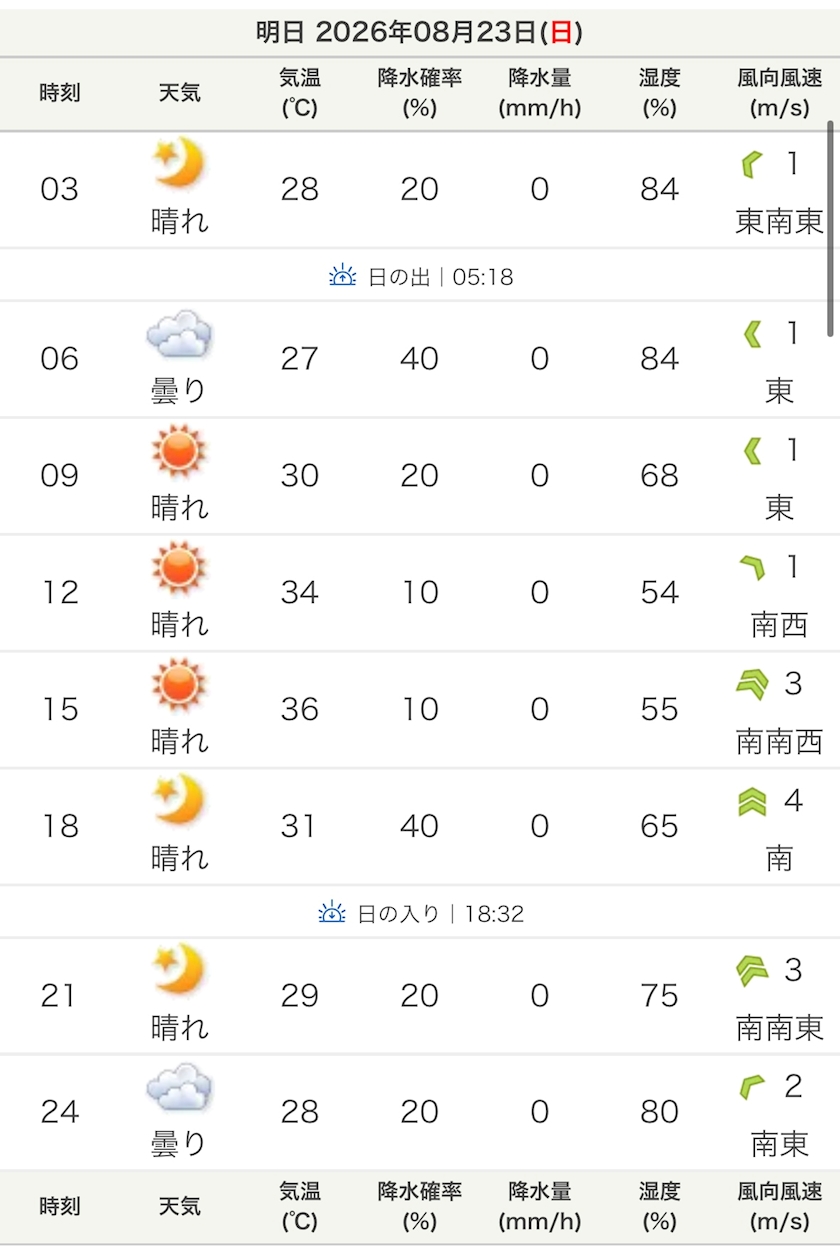Image resolution: width=840 pixels, height=1254 pixels.
Task: Click the sun icon at 15 o'clock
Action: pos(179,684)
